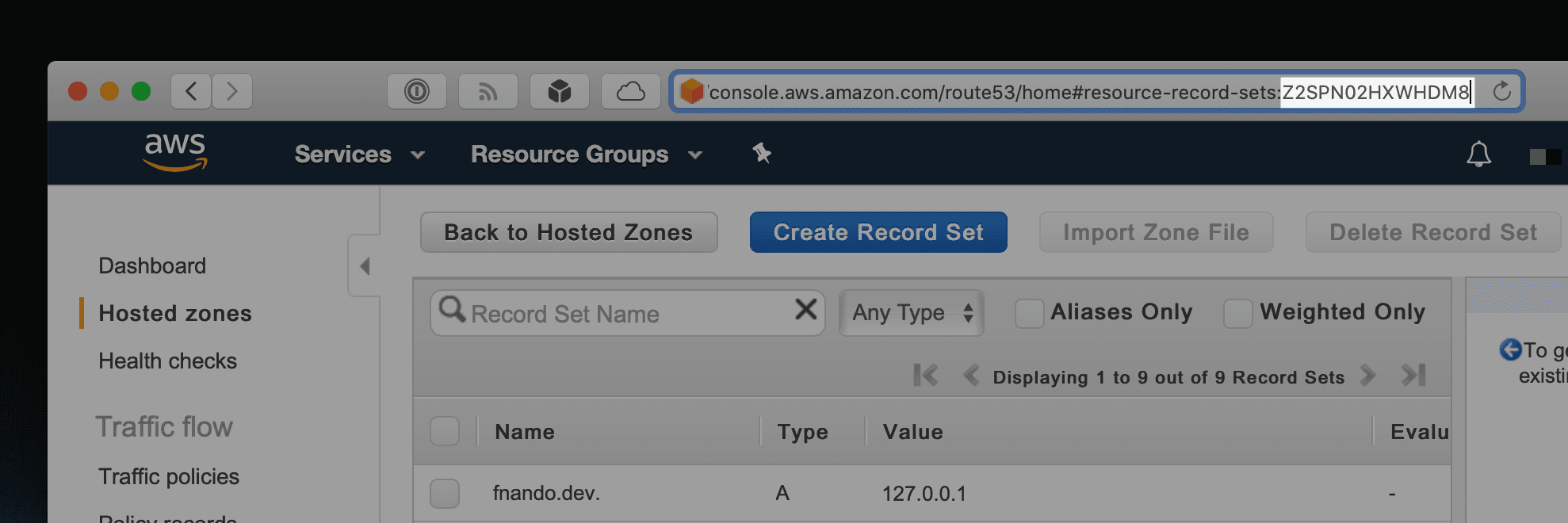Go to next page of record sets
This screenshot has width=1568, height=523.
[x=1367, y=375]
